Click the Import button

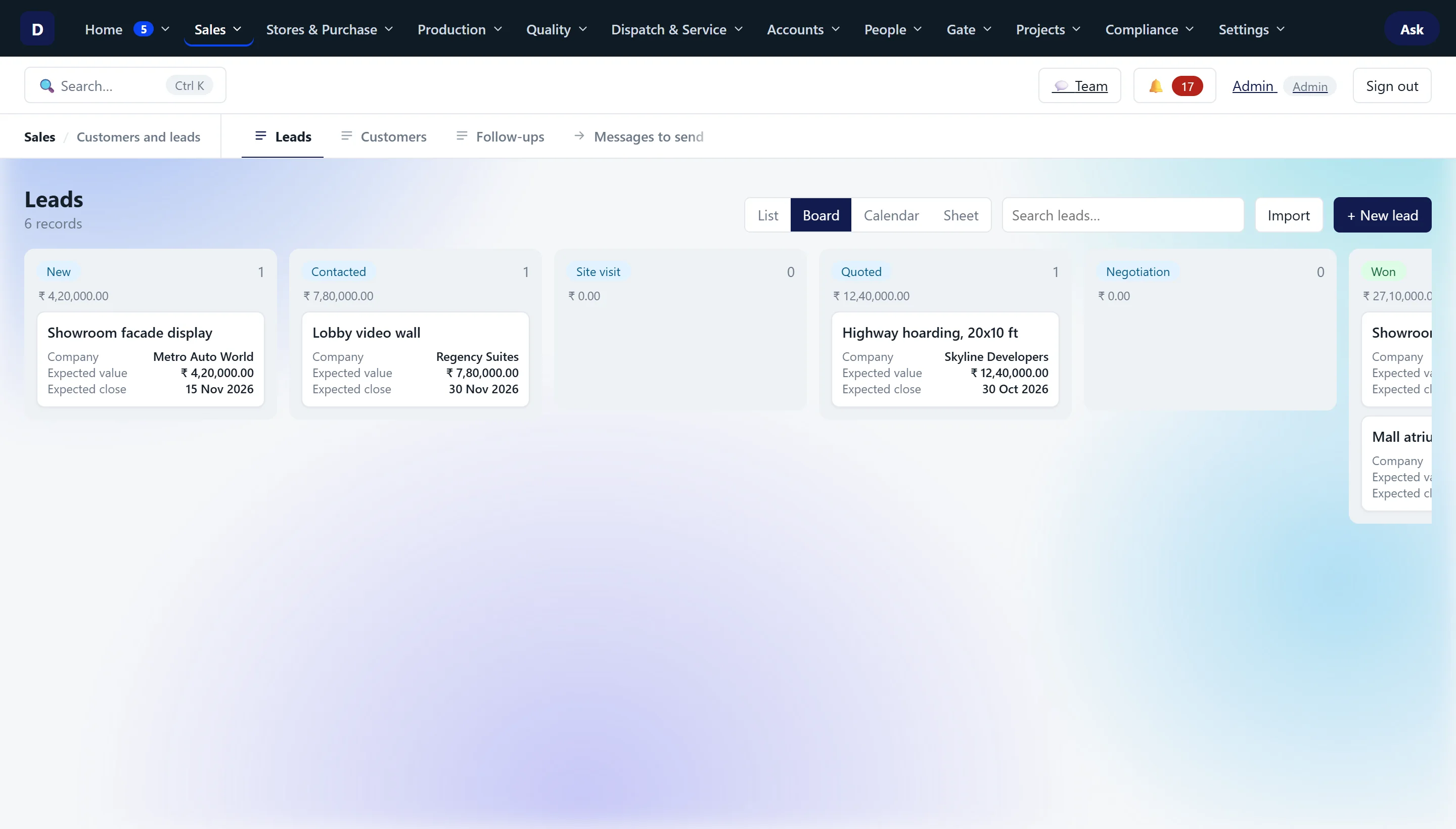click(1289, 215)
